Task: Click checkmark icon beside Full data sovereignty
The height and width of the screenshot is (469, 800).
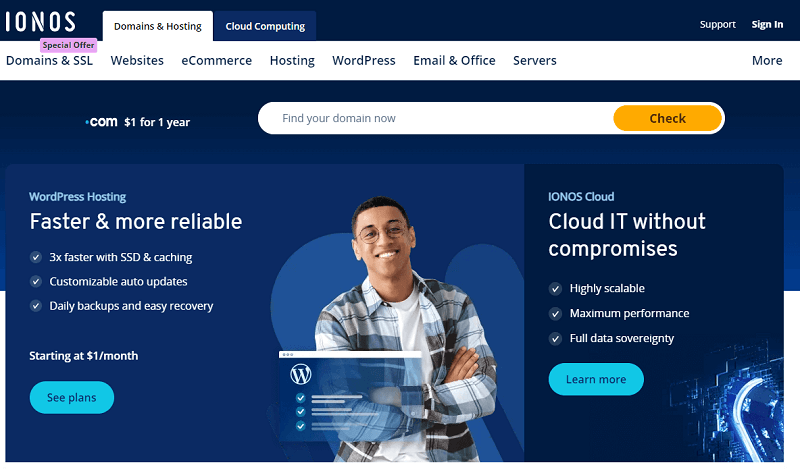Action: [555, 338]
